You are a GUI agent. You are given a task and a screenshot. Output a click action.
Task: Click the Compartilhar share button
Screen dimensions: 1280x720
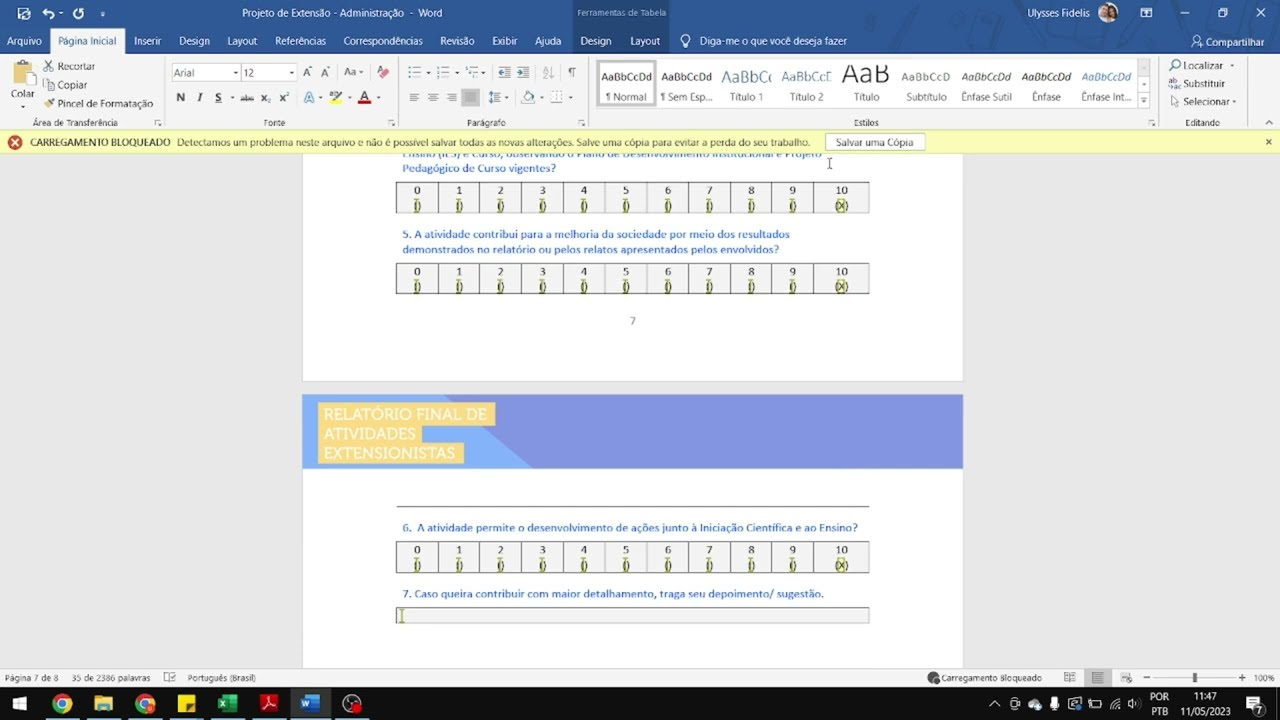coord(1227,42)
